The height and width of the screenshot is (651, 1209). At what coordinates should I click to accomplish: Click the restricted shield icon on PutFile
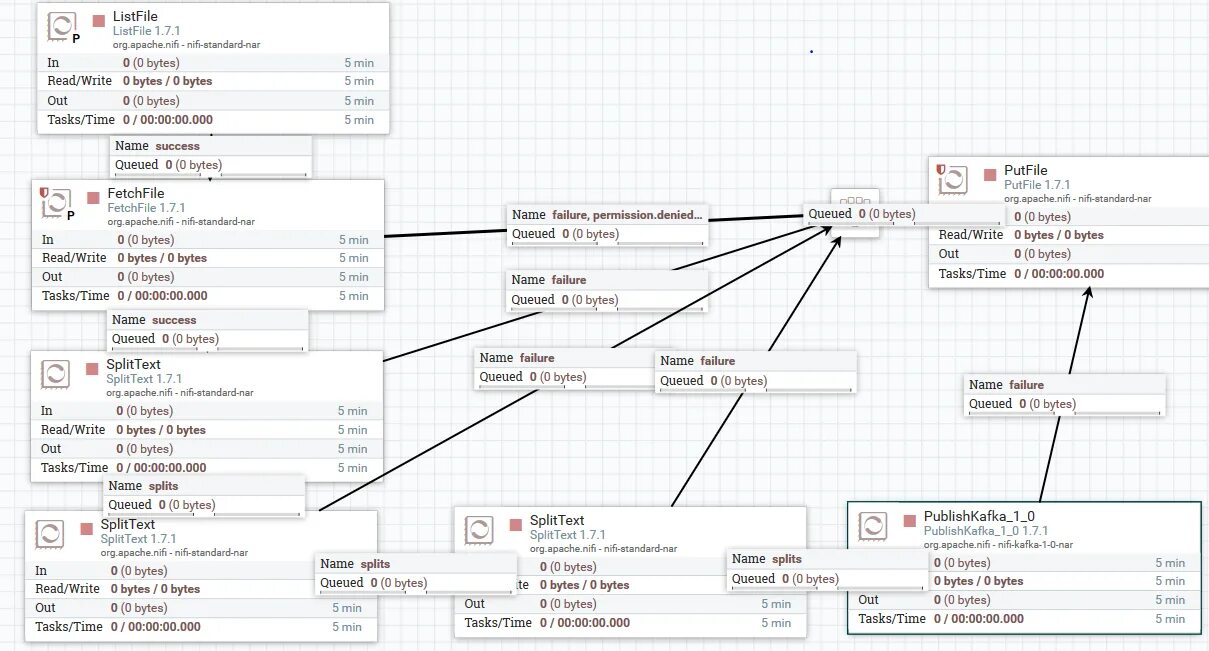pyautogui.click(x=940, y=170)
